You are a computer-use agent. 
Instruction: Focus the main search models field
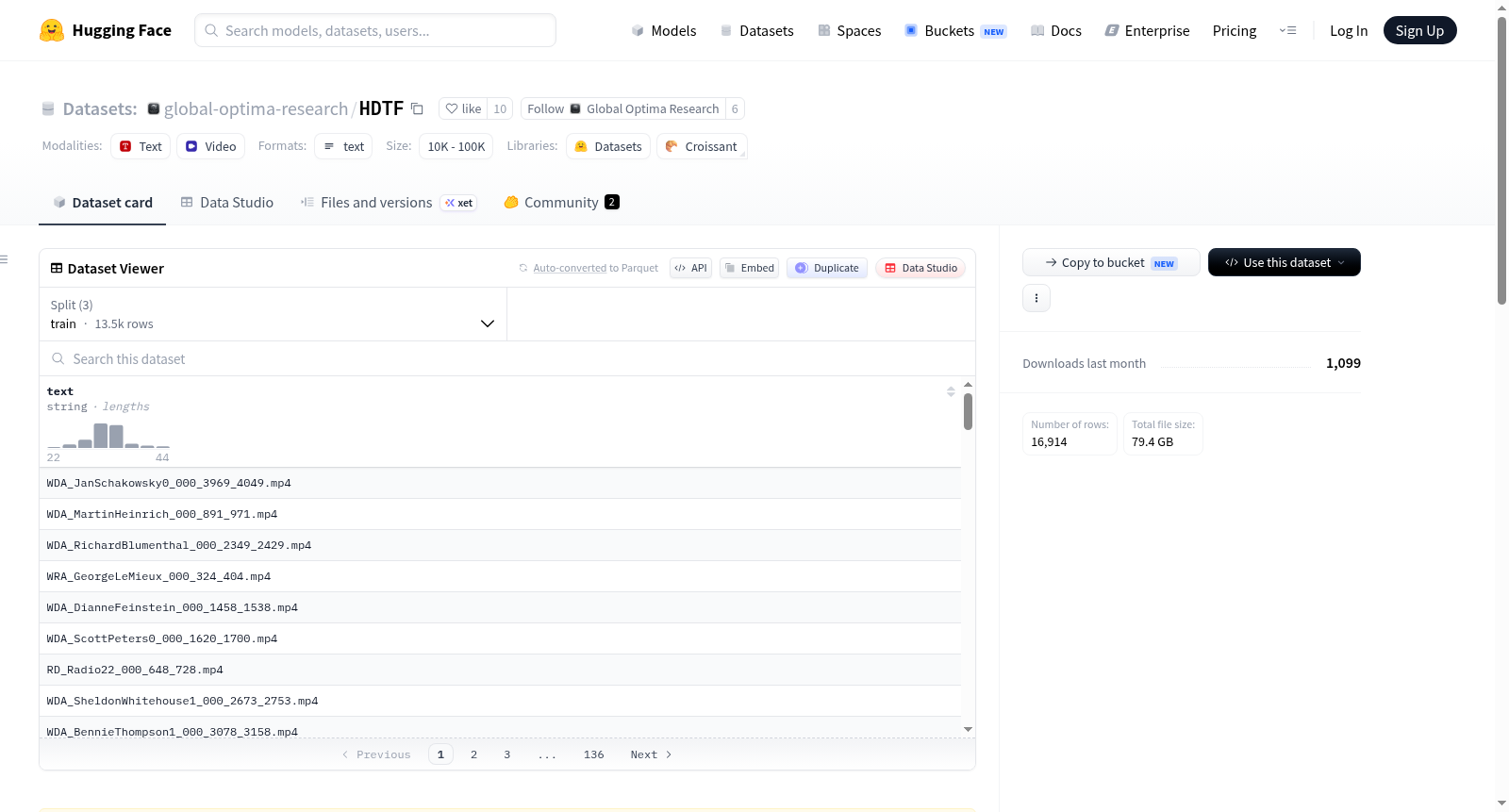(375, 30)
